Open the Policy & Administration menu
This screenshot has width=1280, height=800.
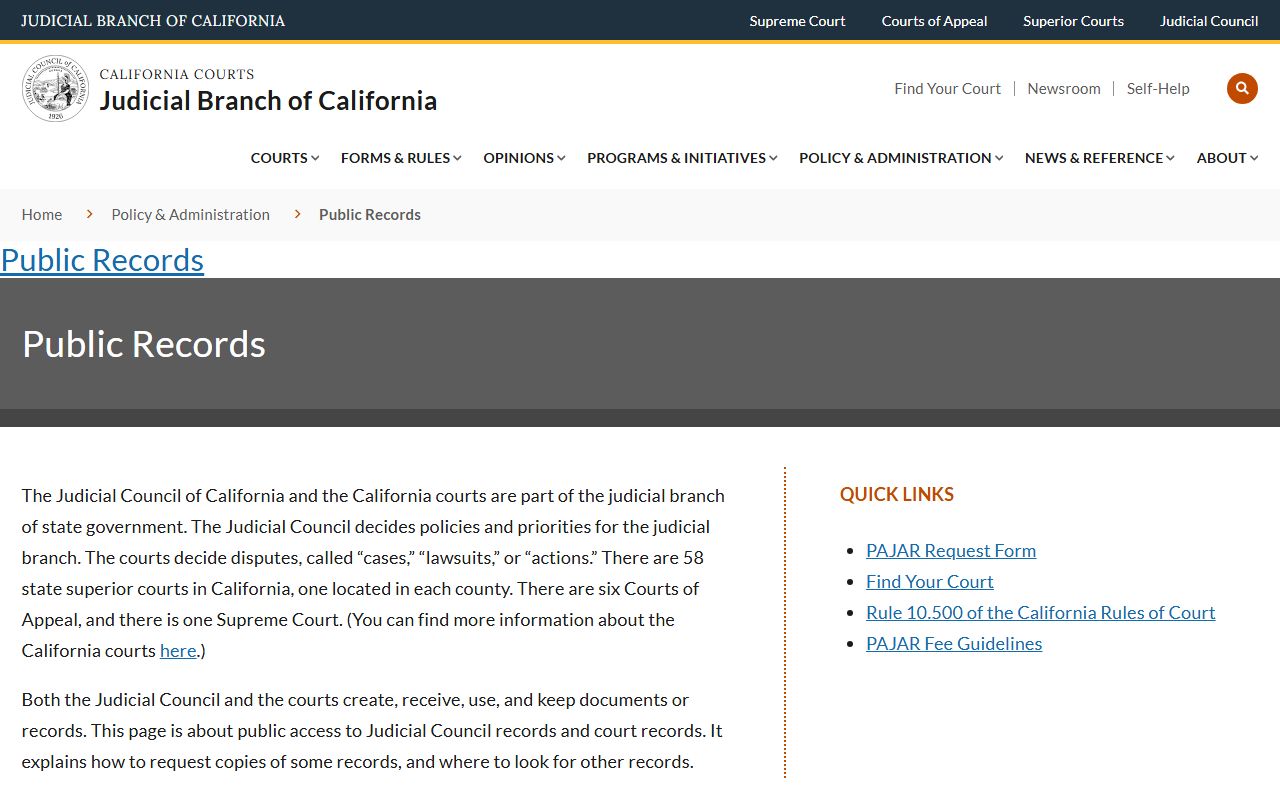901,158
